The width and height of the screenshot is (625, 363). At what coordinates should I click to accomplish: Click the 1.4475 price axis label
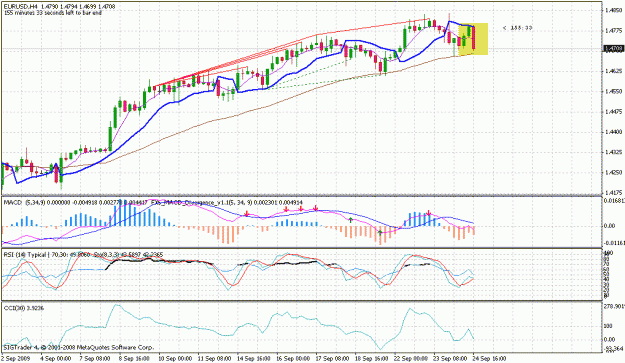[613, 111]
